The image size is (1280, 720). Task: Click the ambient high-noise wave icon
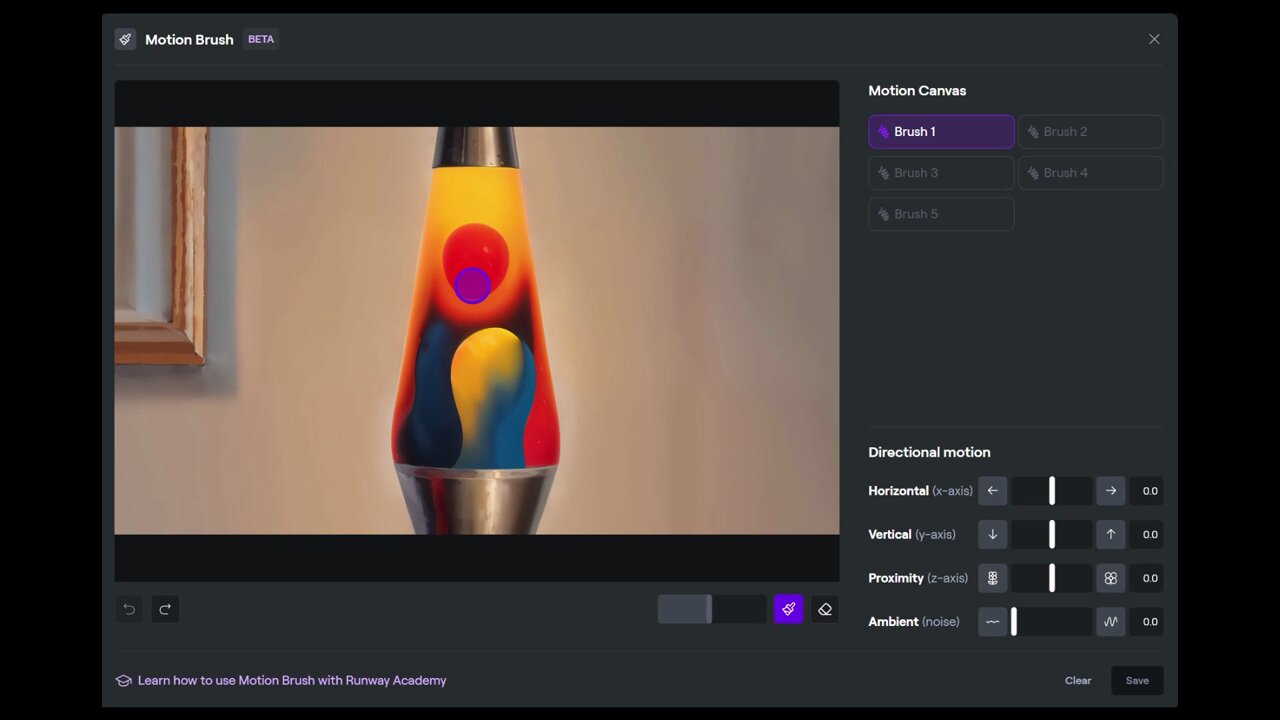tap(1110, 622)
